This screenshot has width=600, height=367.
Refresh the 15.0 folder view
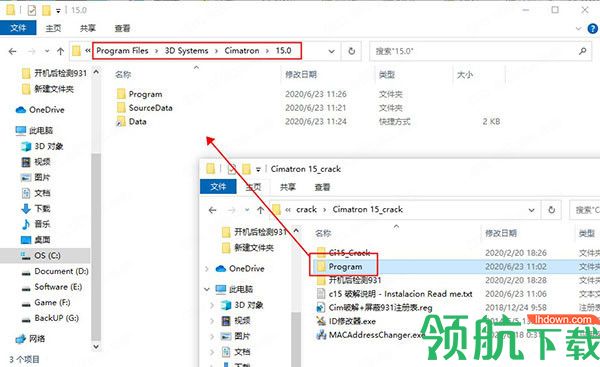click(351, 51)
